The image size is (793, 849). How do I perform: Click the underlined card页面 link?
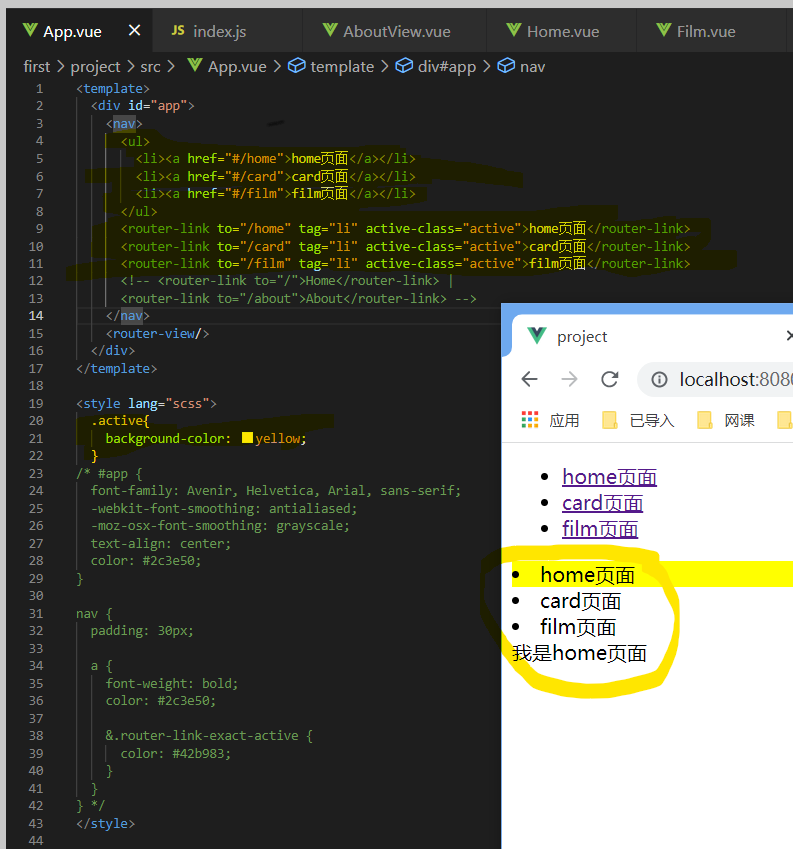(x=602, y=503)
